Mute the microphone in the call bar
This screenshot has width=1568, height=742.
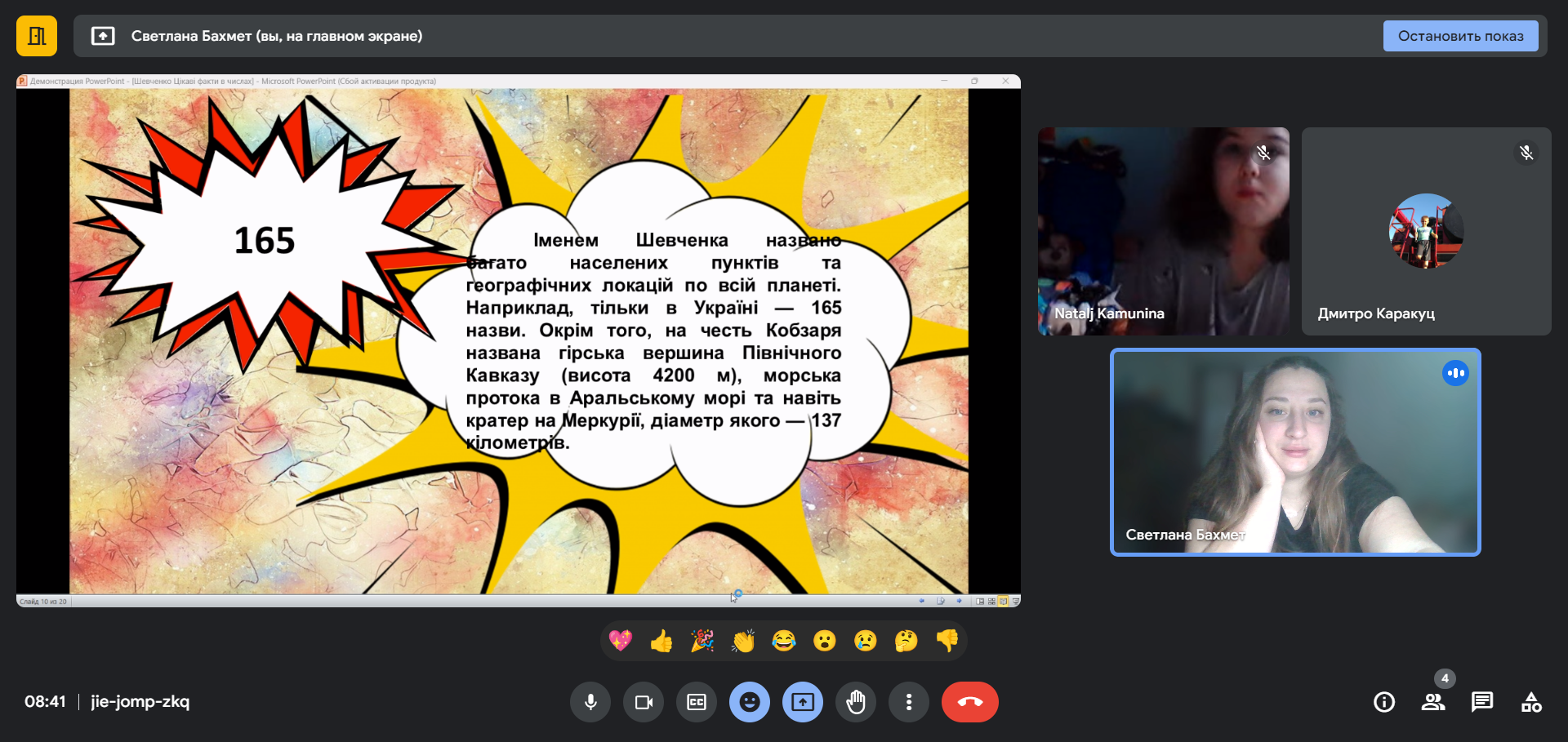click(x=590, y=702)
